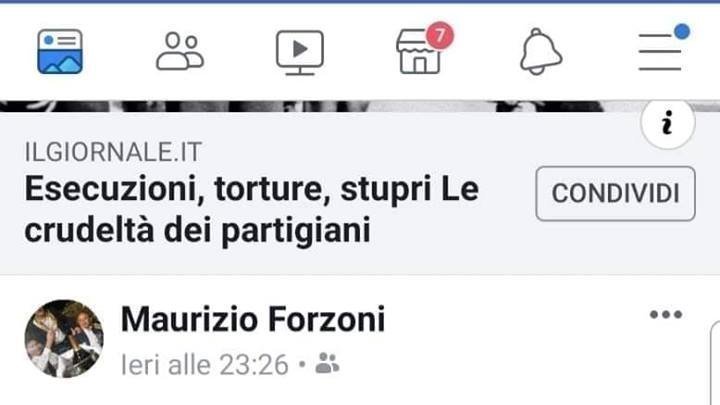Image resolution: width=720 pixels, height=405 pixels.
Task: Show article info via the i button
Action: click(668, 123)
